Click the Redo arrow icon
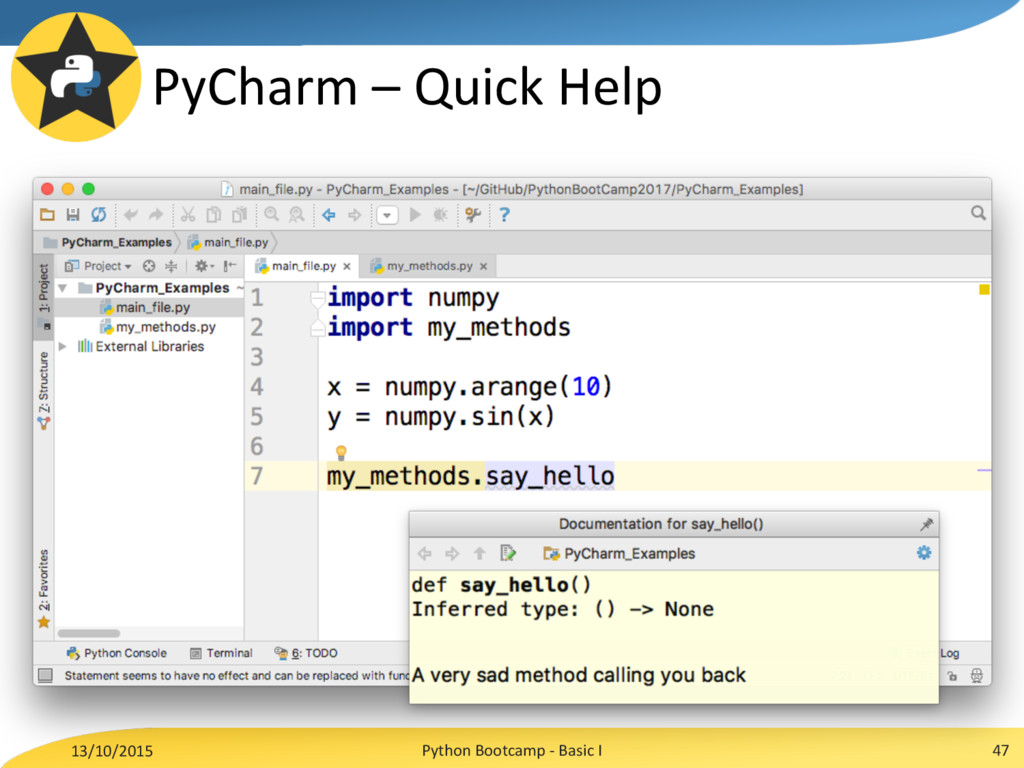The height and width of the screenshot is (768, 1024). pos(156,214)
